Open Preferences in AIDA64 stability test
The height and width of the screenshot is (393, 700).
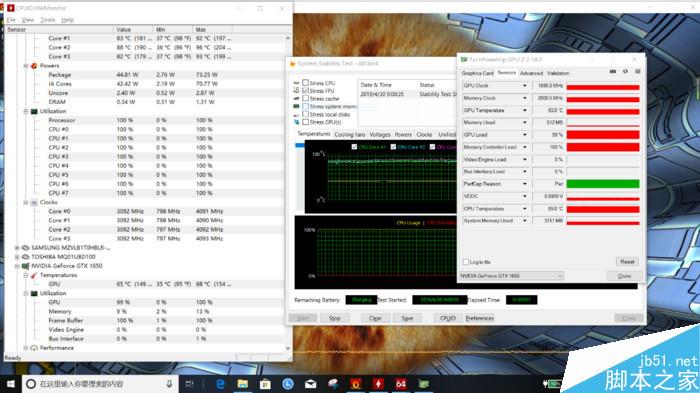pyautogui.click(x=480, y=318)
